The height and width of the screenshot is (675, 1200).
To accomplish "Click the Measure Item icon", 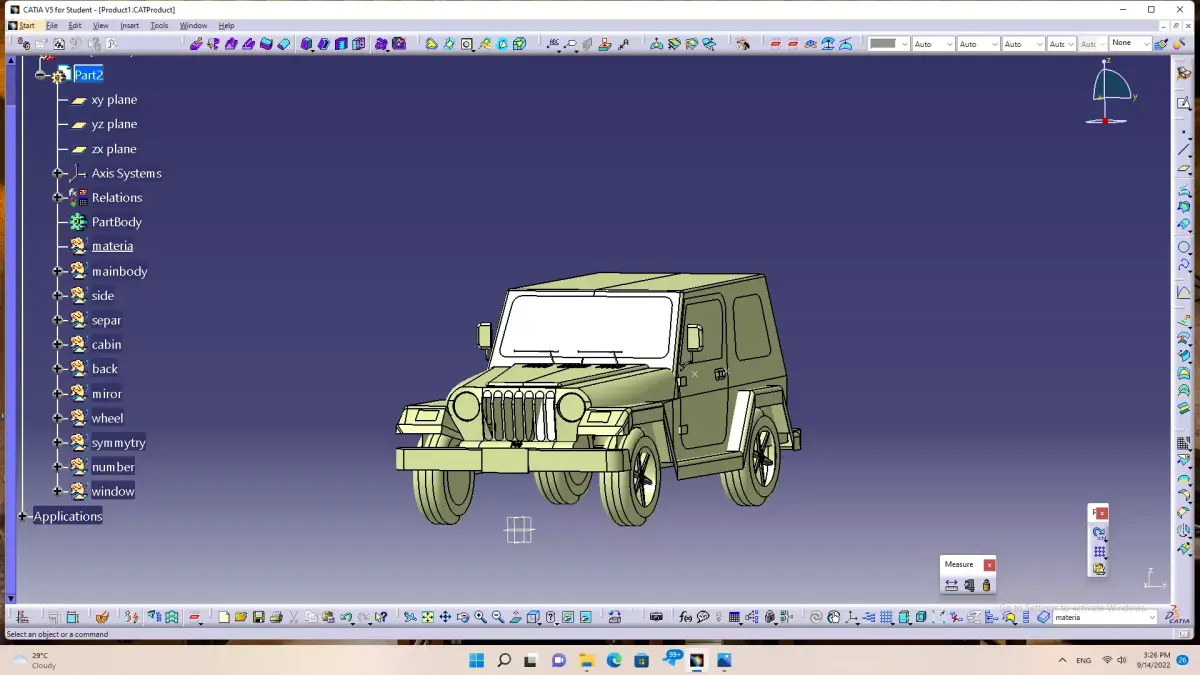I will pyautogui.click(x=969, y=585).
